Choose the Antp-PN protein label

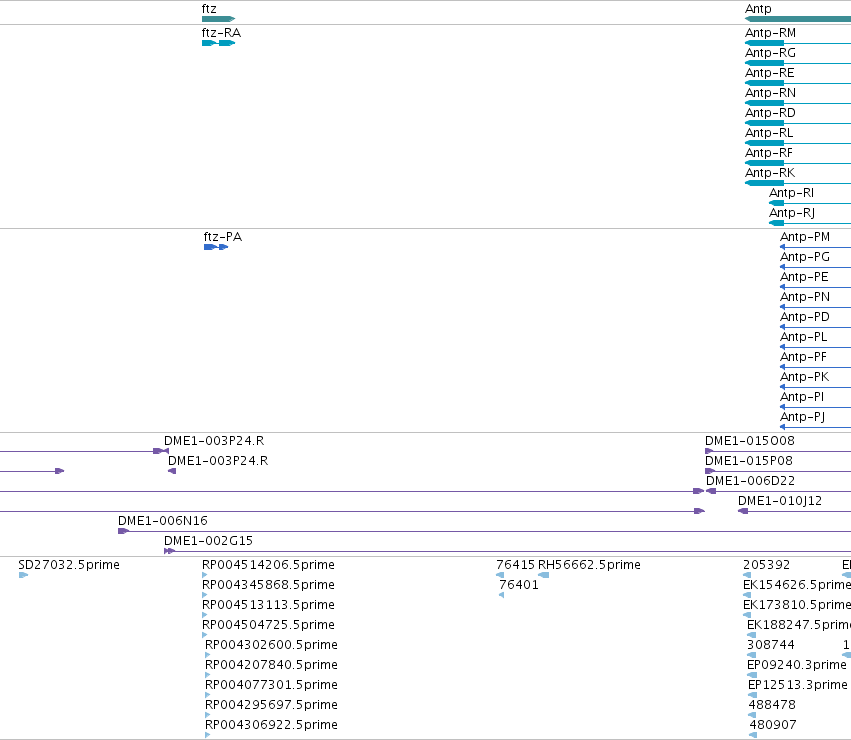tap(805, 297)
